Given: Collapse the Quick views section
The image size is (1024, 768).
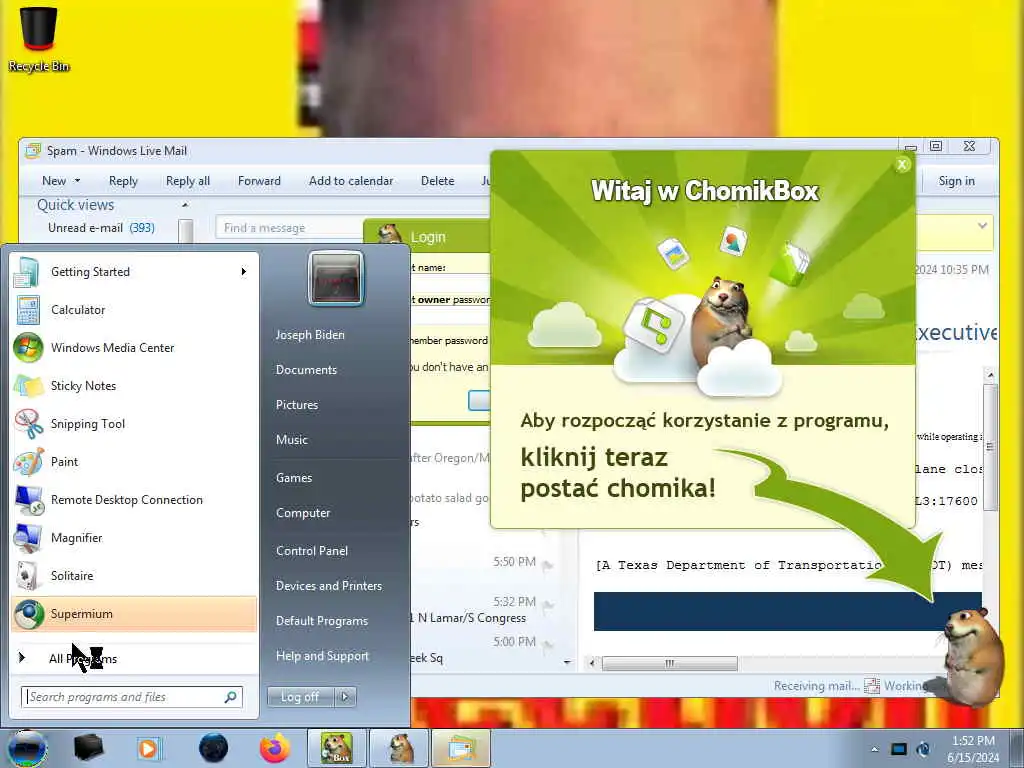Looking at the screenshot, I should [185, 205].
